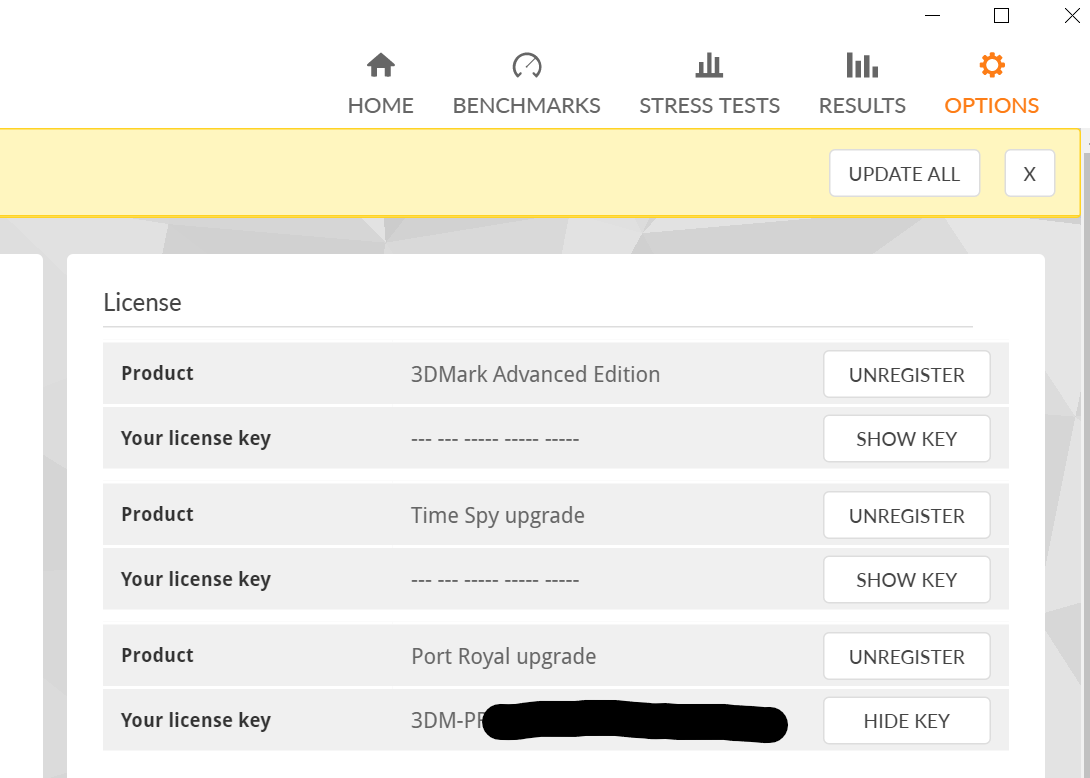Image resolution: width=1090 pixels, height=778 pixels.
Task: Open the HOME tab label
Action: [x=380, y=106]
